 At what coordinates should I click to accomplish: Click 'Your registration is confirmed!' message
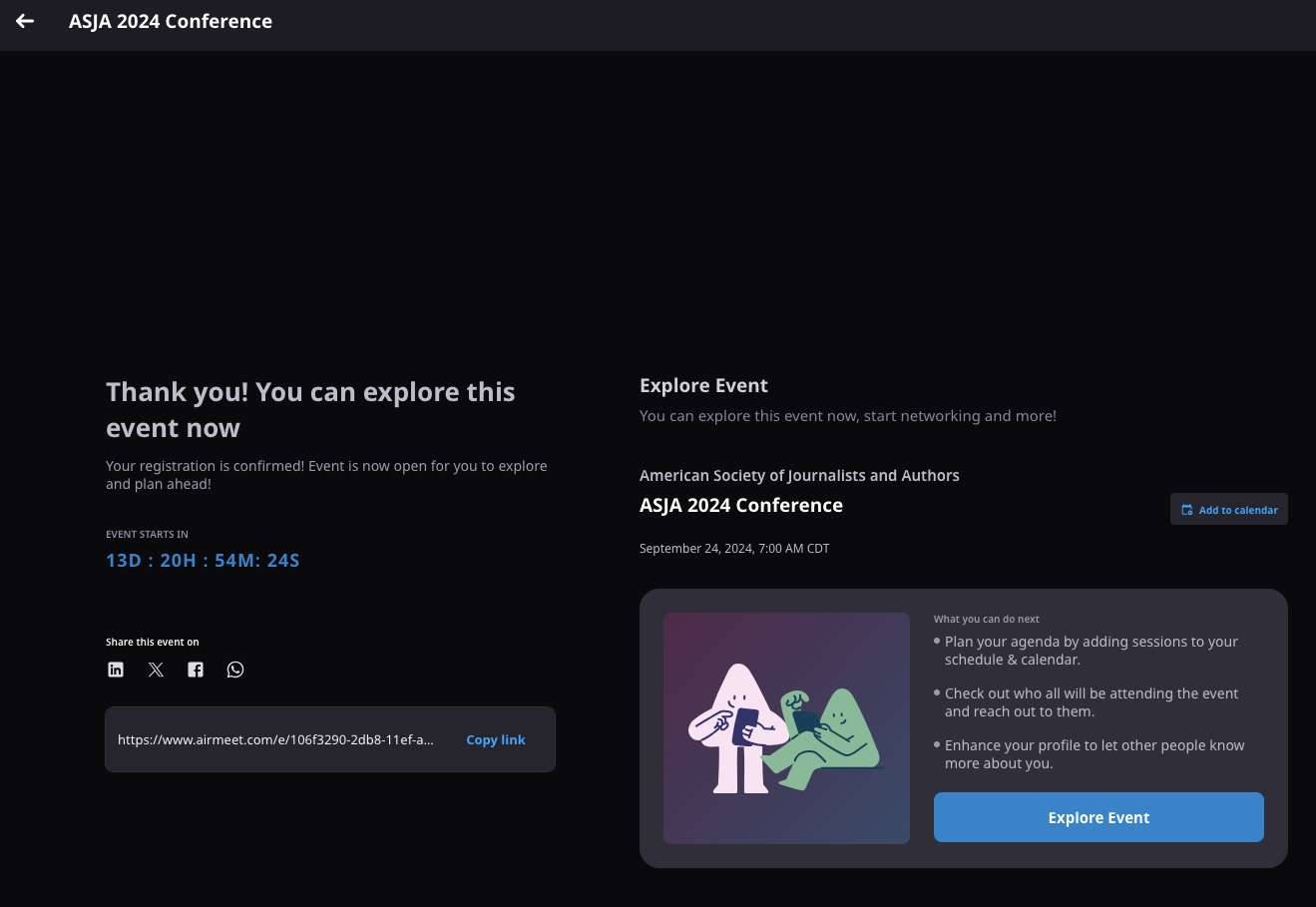[326, 475]
